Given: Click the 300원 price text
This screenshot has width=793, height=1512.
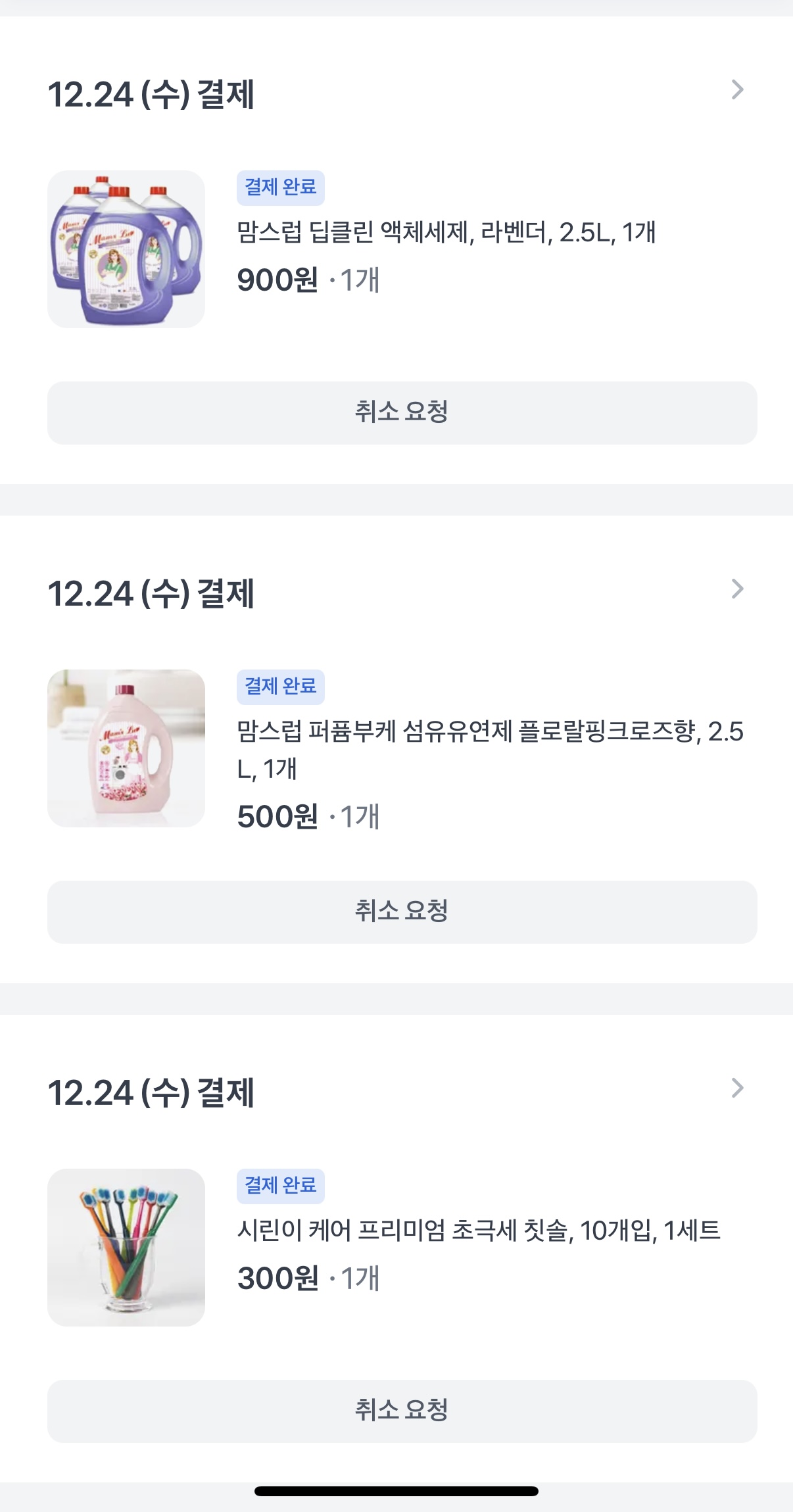Looking at the screenshot, I should coord(277,1279).
